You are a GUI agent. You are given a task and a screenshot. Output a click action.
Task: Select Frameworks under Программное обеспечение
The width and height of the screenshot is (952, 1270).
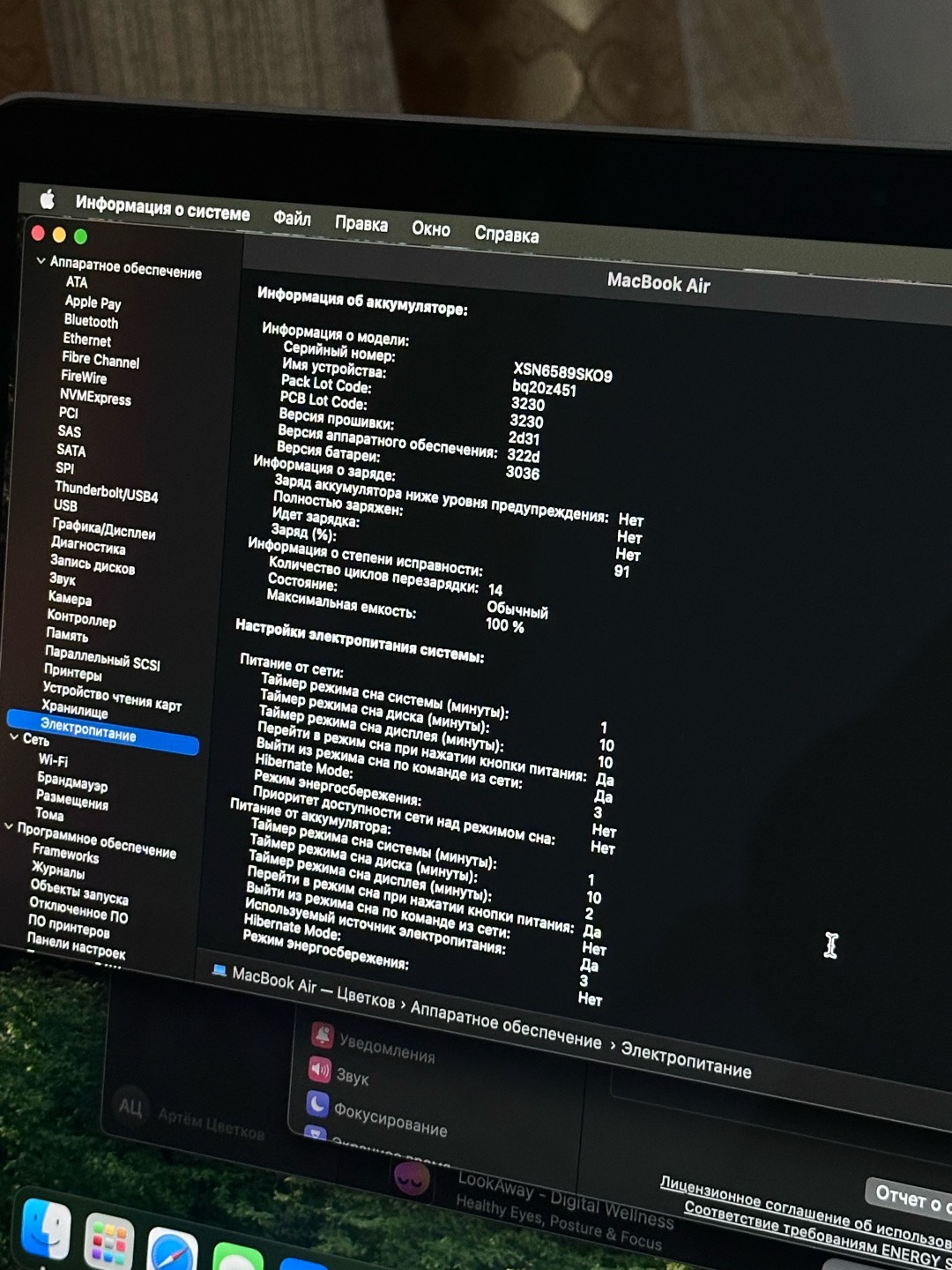click(66, 854)
